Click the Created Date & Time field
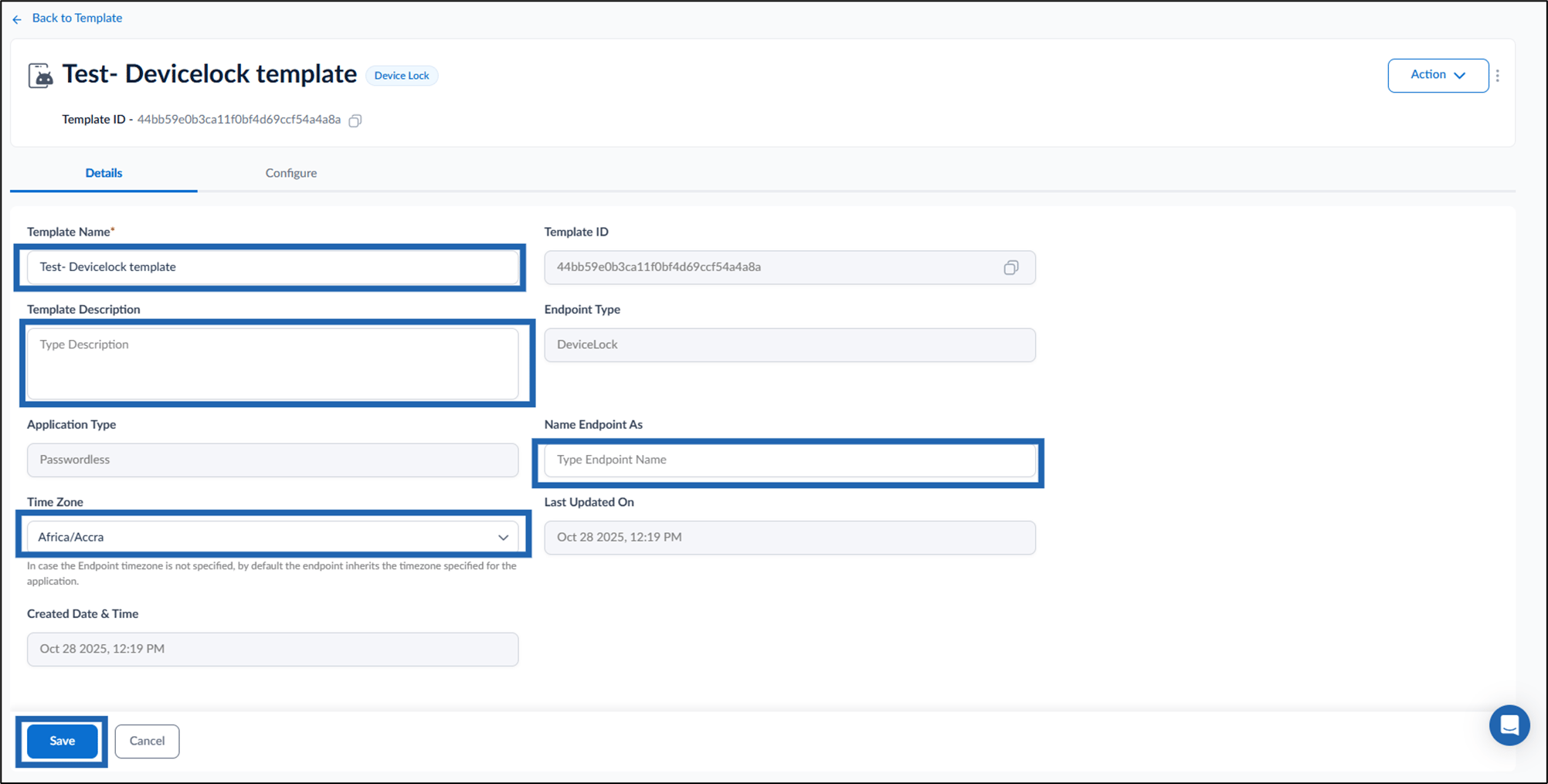The width and height of the screenshot is (1548, 784). point(273,649)
